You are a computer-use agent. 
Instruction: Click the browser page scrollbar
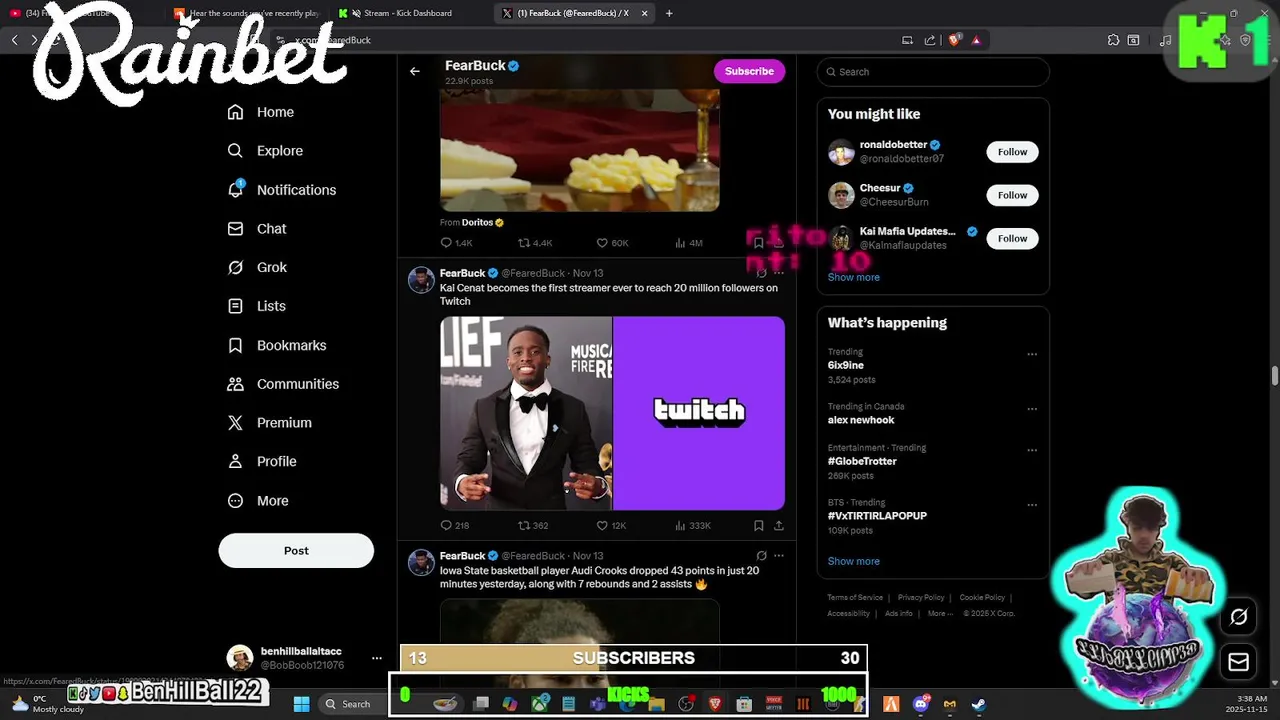[1275, 376]
